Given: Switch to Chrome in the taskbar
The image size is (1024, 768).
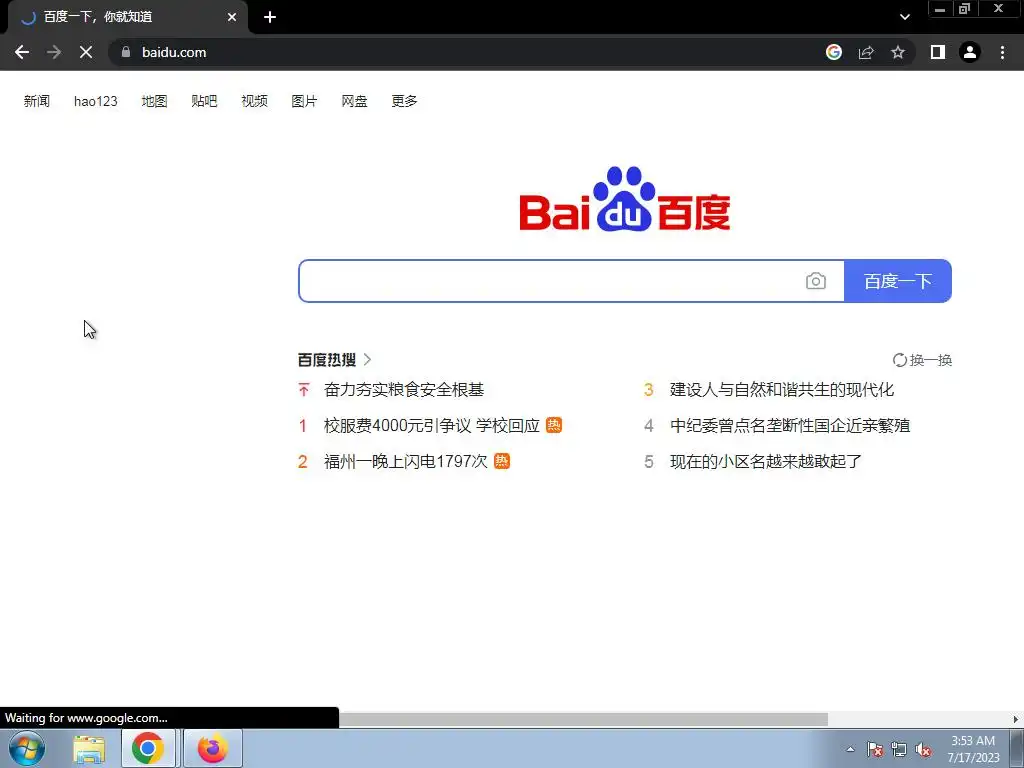Looking at the screenshot, I should tap(148, 748).
